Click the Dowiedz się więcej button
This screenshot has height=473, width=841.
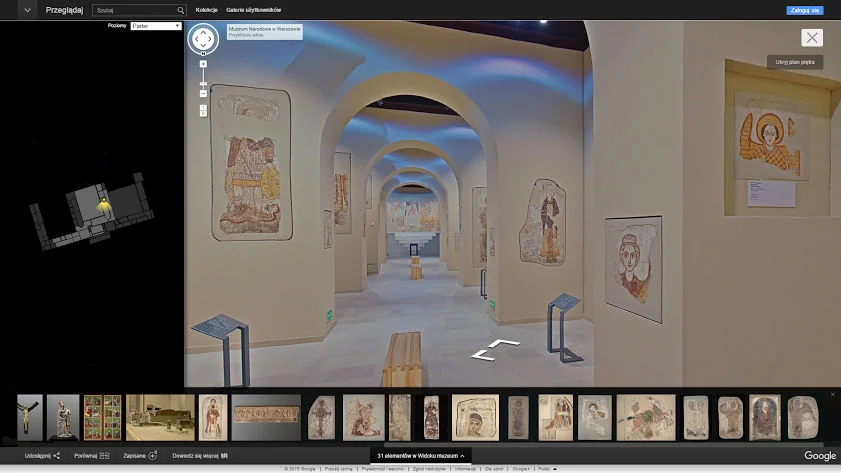coord(200,456)
